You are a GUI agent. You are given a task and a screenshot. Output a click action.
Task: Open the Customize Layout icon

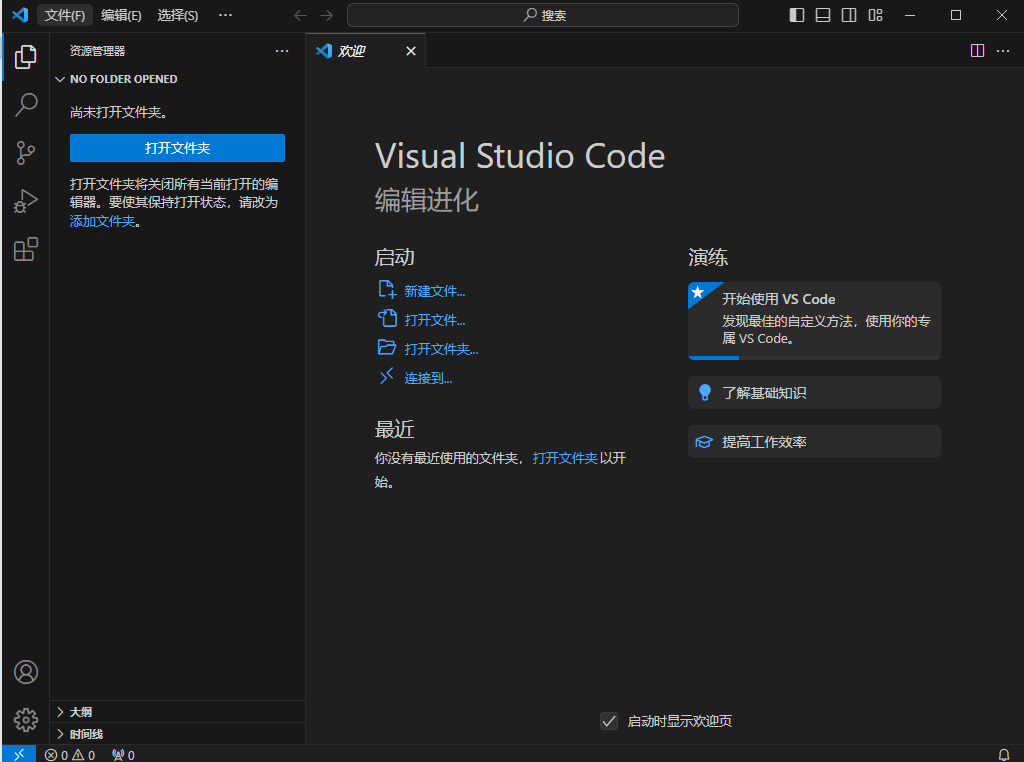click(x=875, y=15)
